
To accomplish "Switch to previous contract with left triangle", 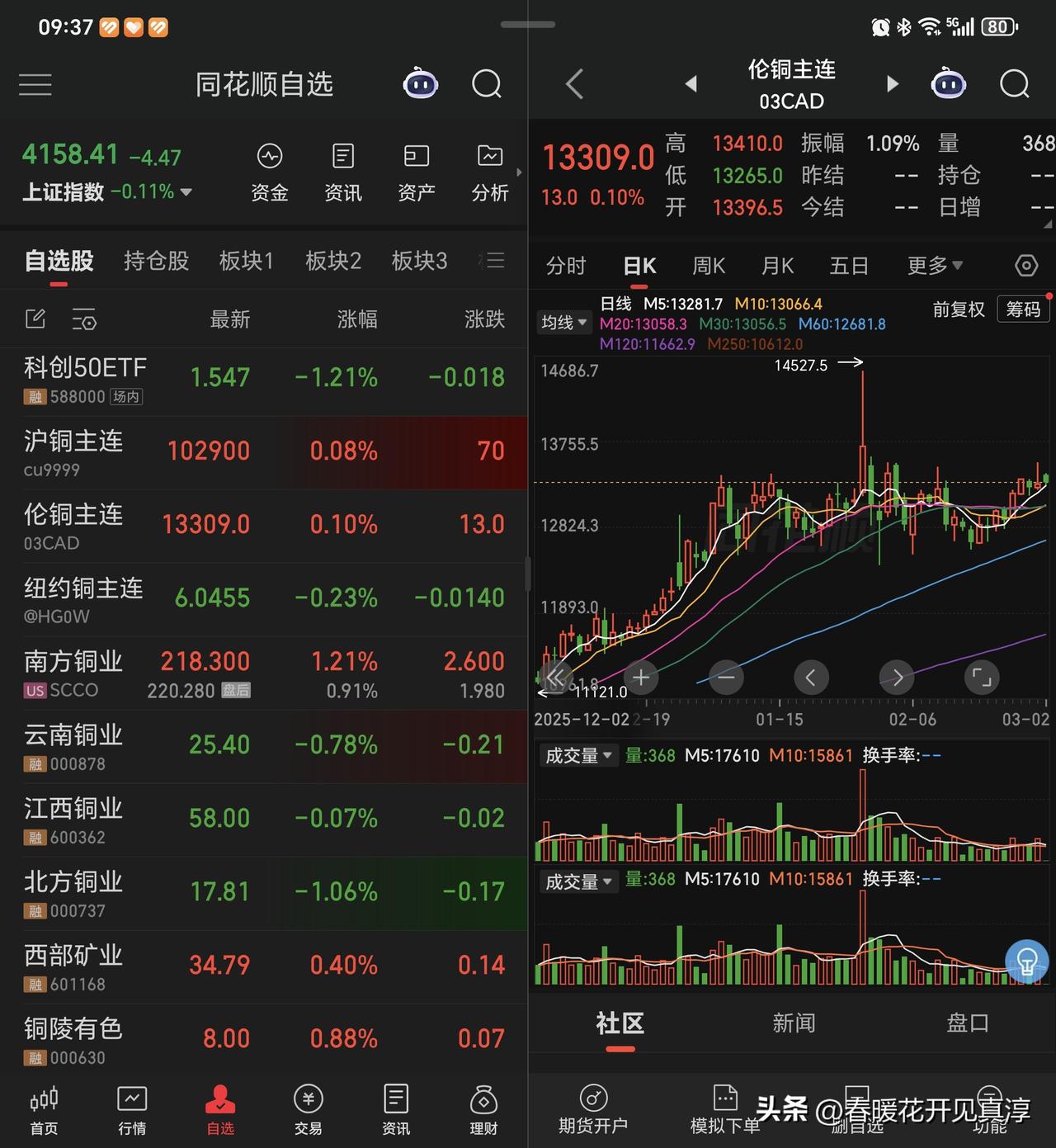I will point(691,83).
